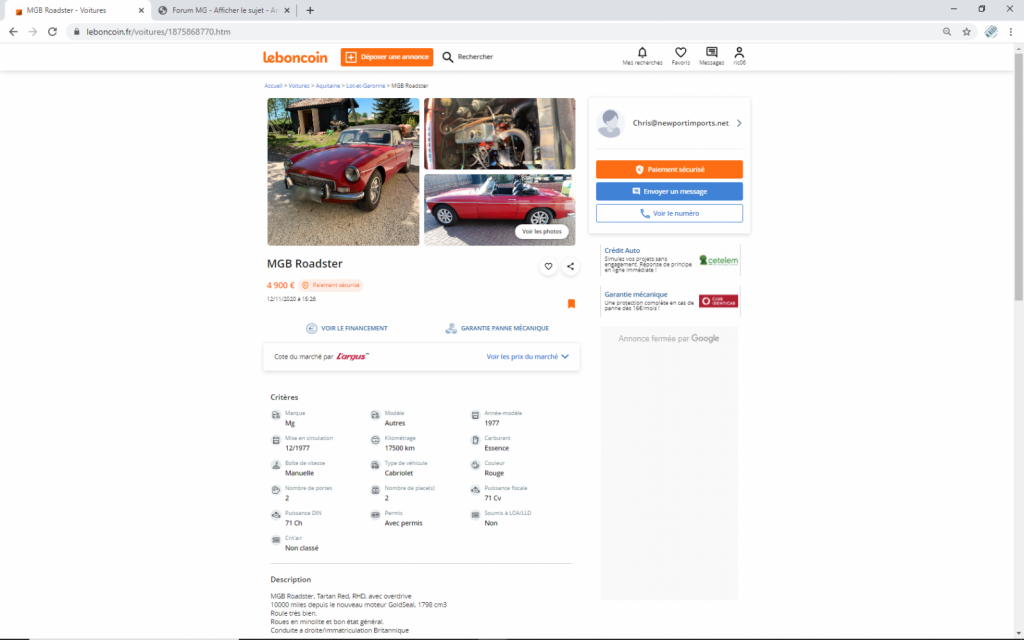Bookmark page with the star icon
The image size is (1024, 640).
click(x=967, y=31)
